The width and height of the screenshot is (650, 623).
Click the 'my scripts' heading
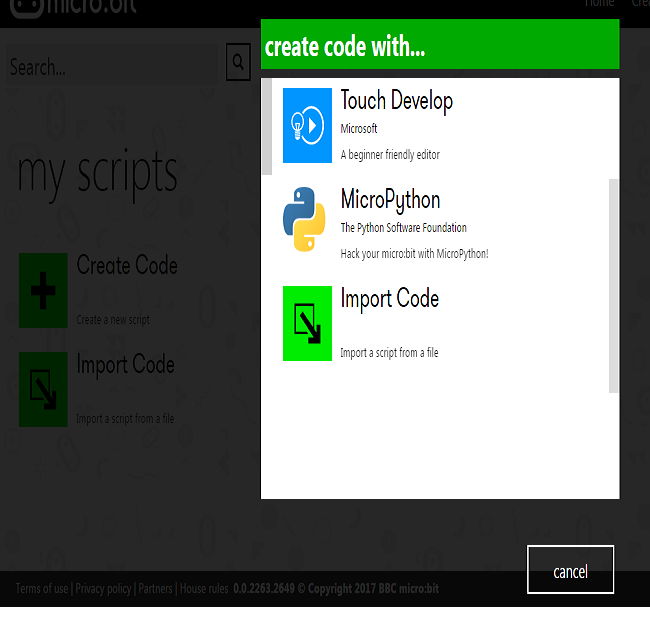point(98,174)
